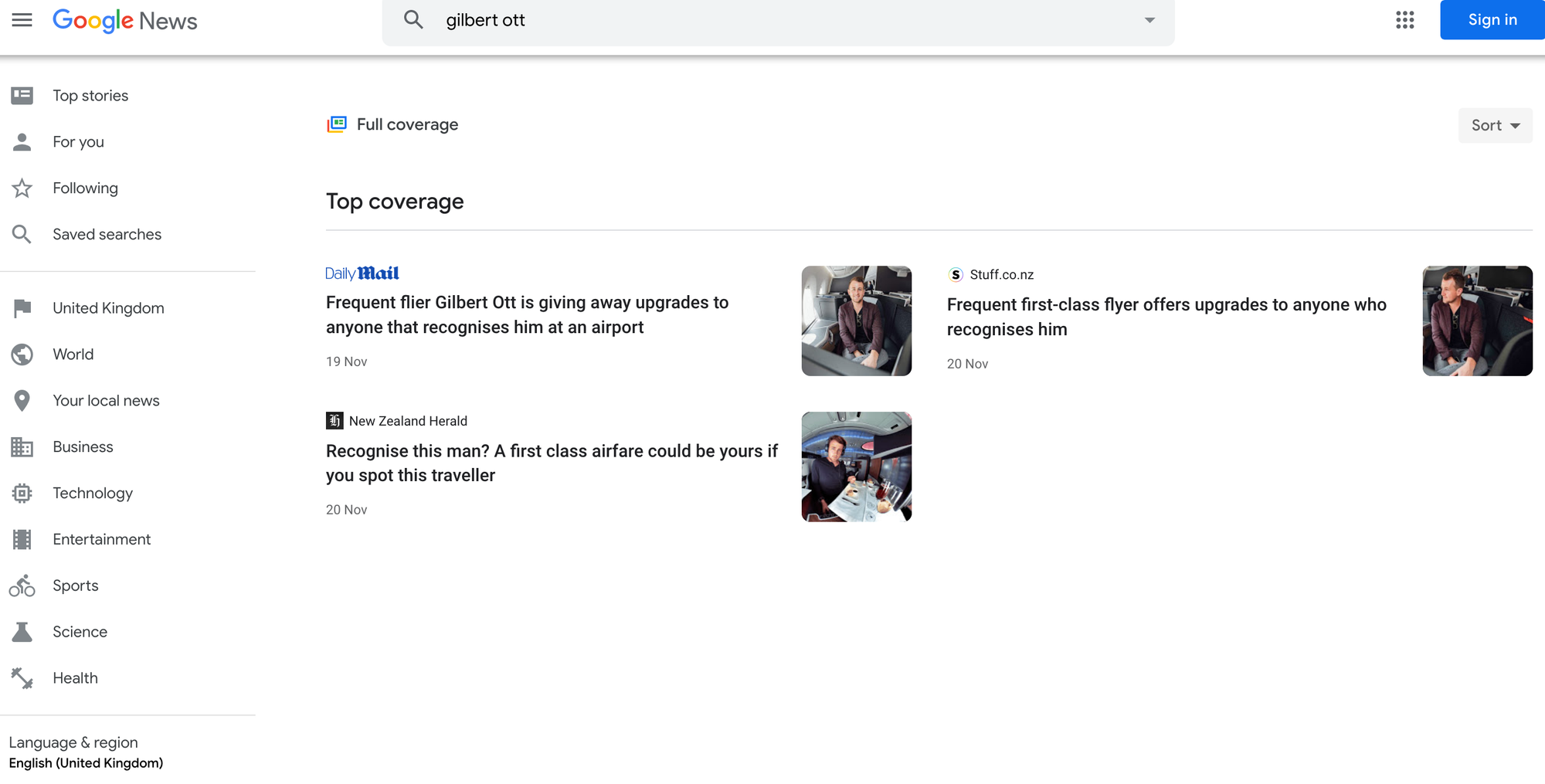Click the Sign in button
The image size is (1545, 784).
[x=1492, y=20]
